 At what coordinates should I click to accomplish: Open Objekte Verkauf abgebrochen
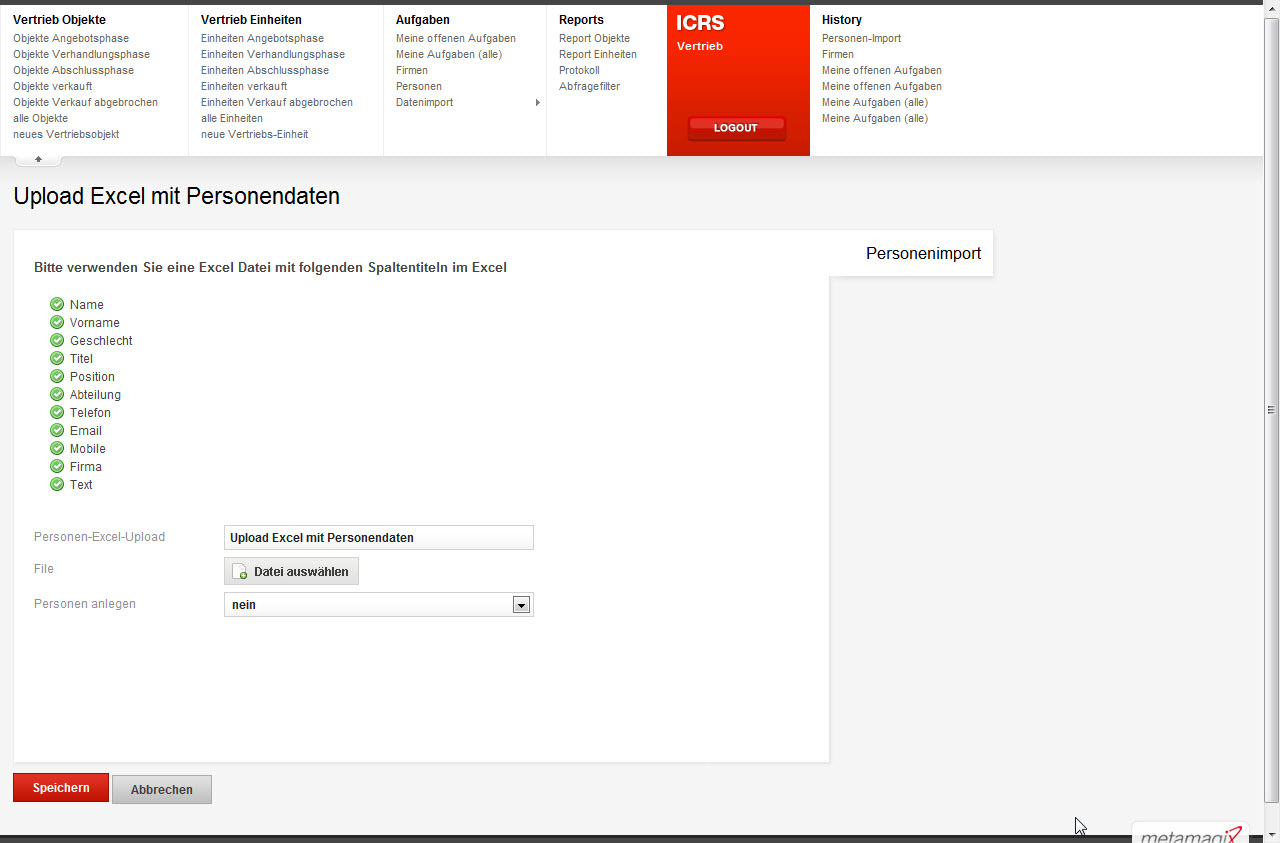click(x=85, y=102)
